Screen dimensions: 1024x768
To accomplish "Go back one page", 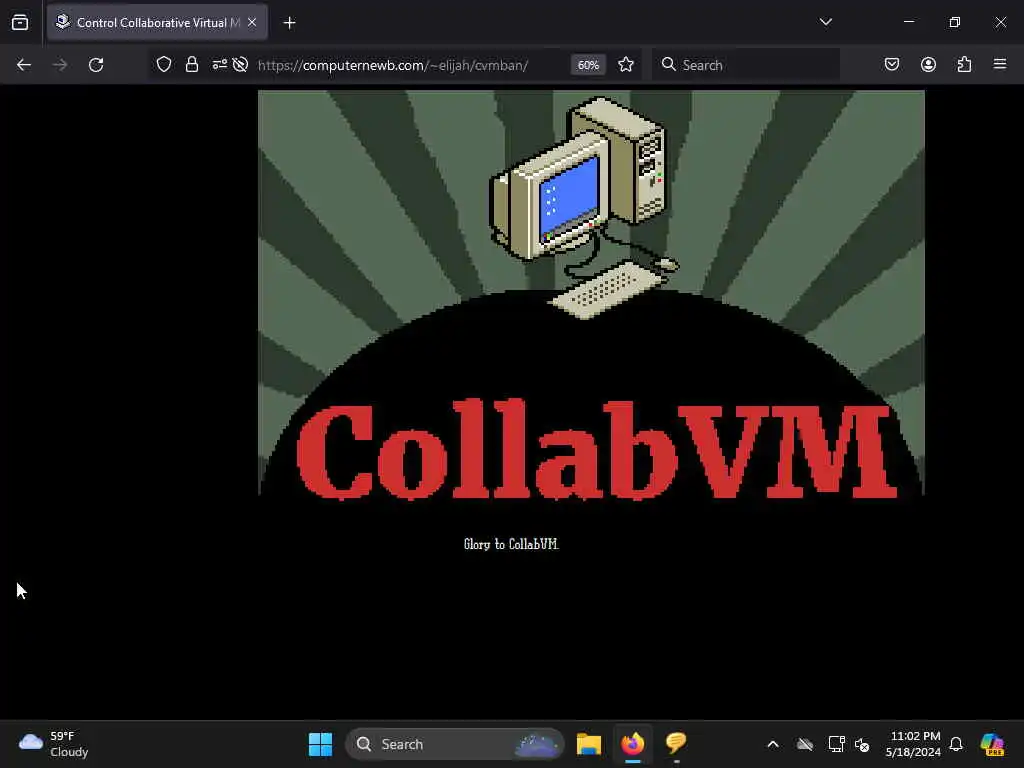I will tap(24, 65).
